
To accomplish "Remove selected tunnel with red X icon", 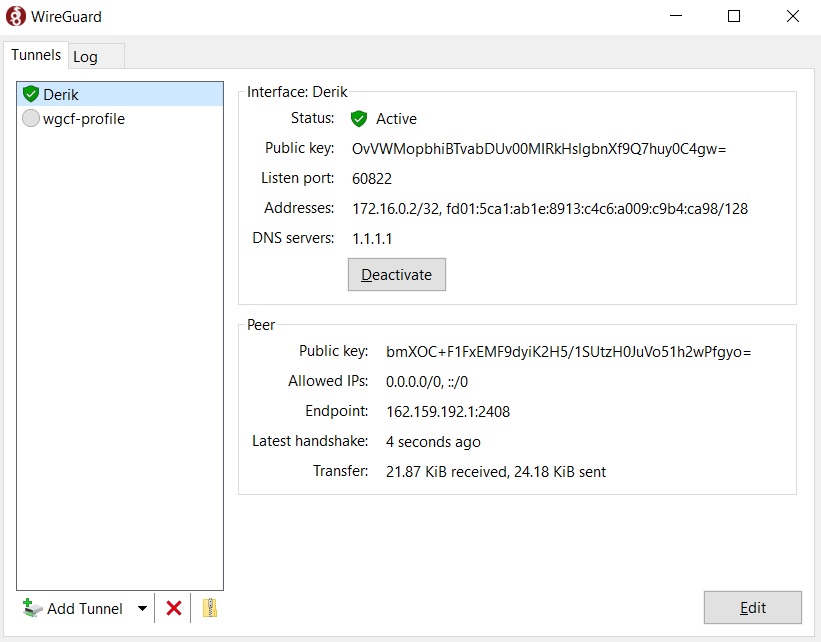I will pos(174,608).
